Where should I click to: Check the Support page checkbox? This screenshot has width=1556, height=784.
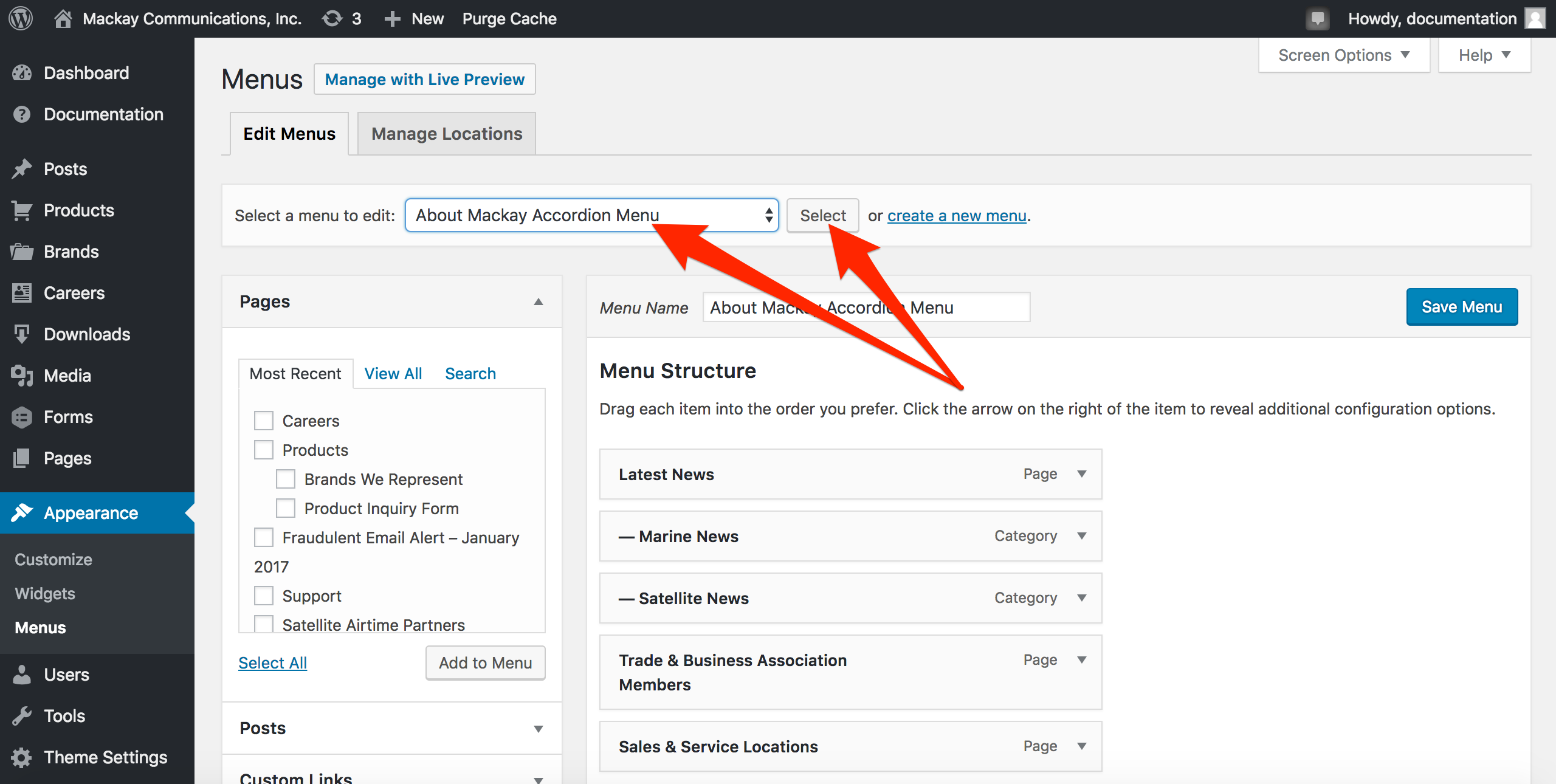[x=264, y=596]
